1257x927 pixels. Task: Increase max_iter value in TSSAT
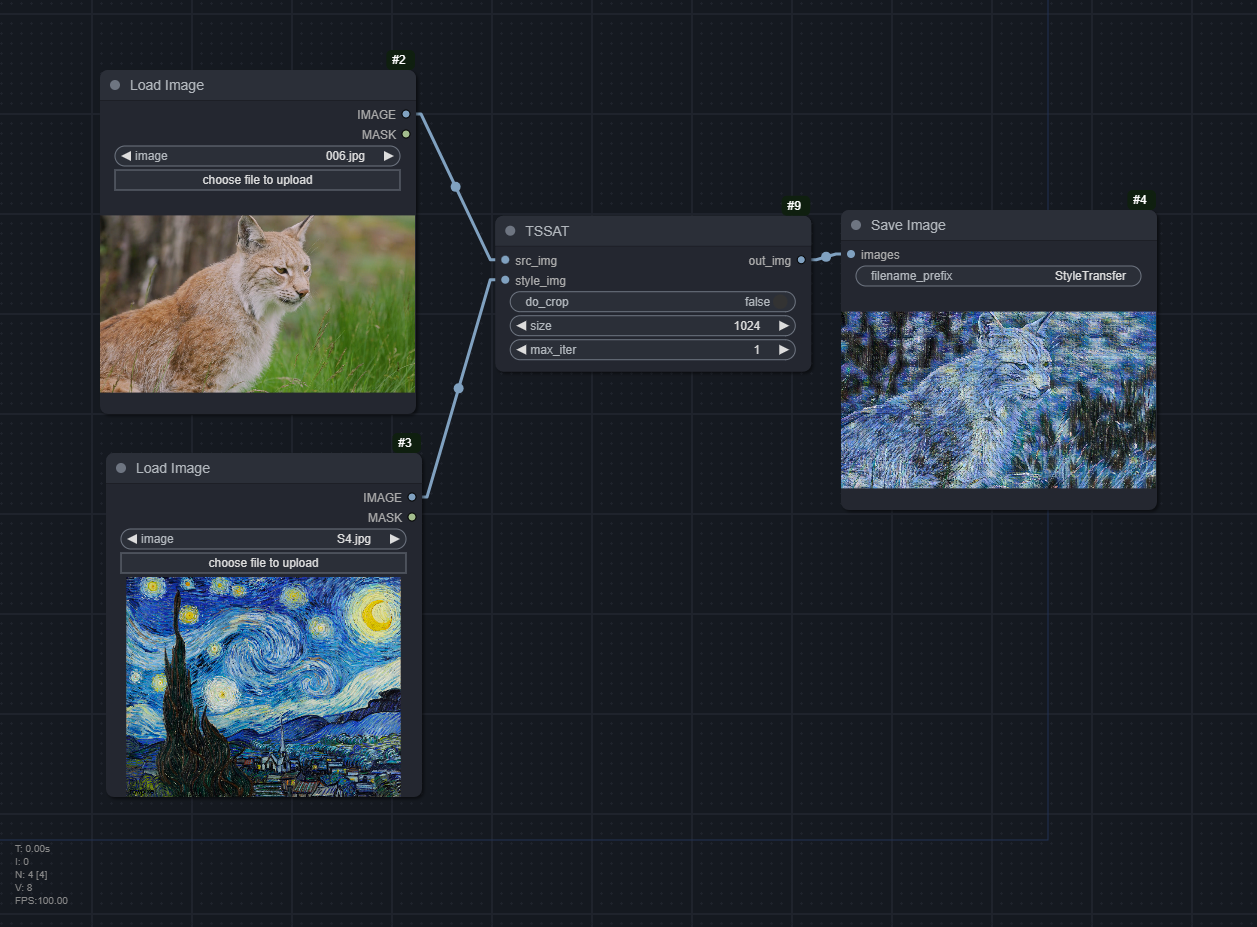pos(784,350)
